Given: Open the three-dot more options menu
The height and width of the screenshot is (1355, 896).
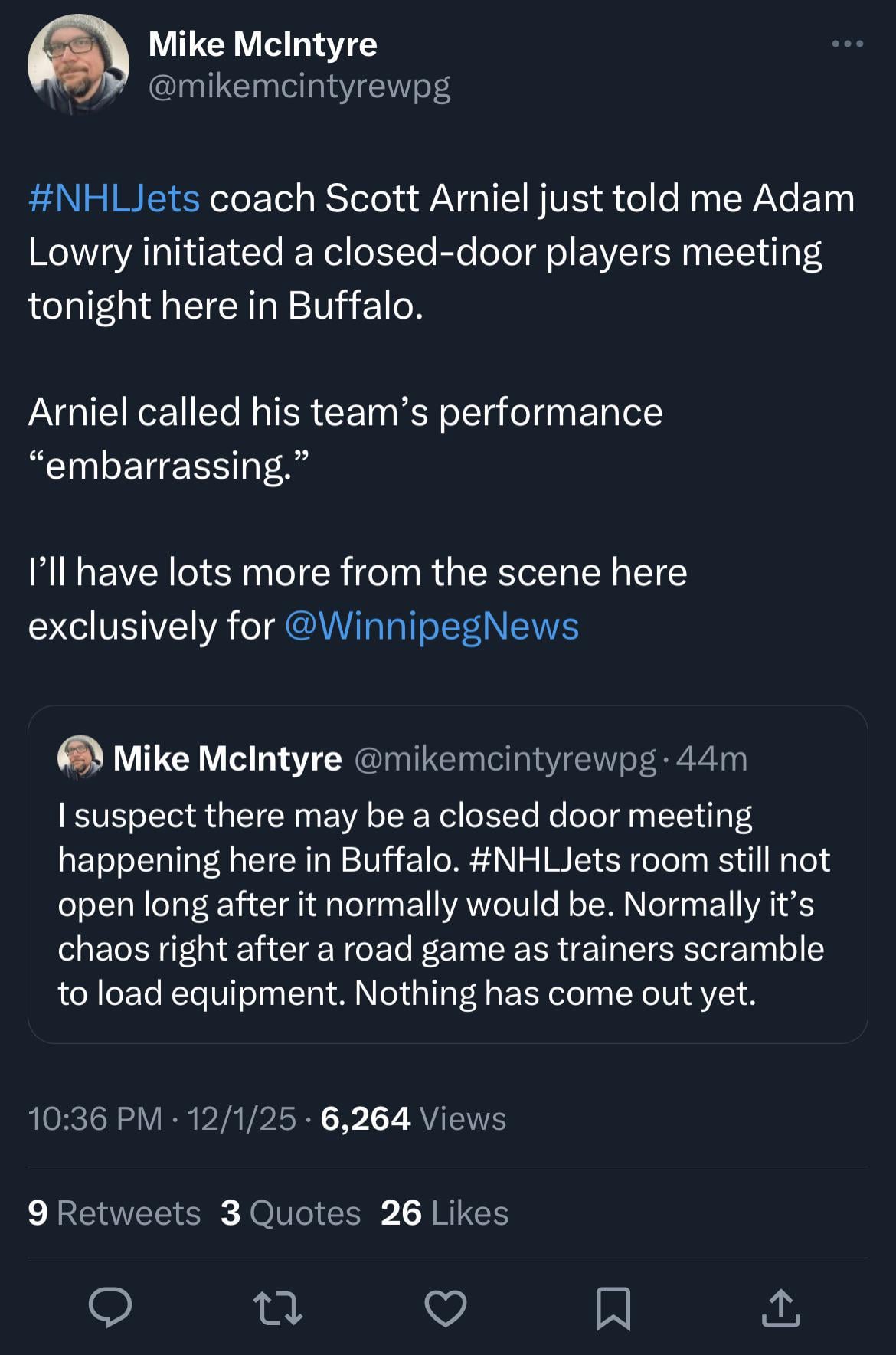Looking at the screenshot, I should pyautogui.click(x=848, y=44).
